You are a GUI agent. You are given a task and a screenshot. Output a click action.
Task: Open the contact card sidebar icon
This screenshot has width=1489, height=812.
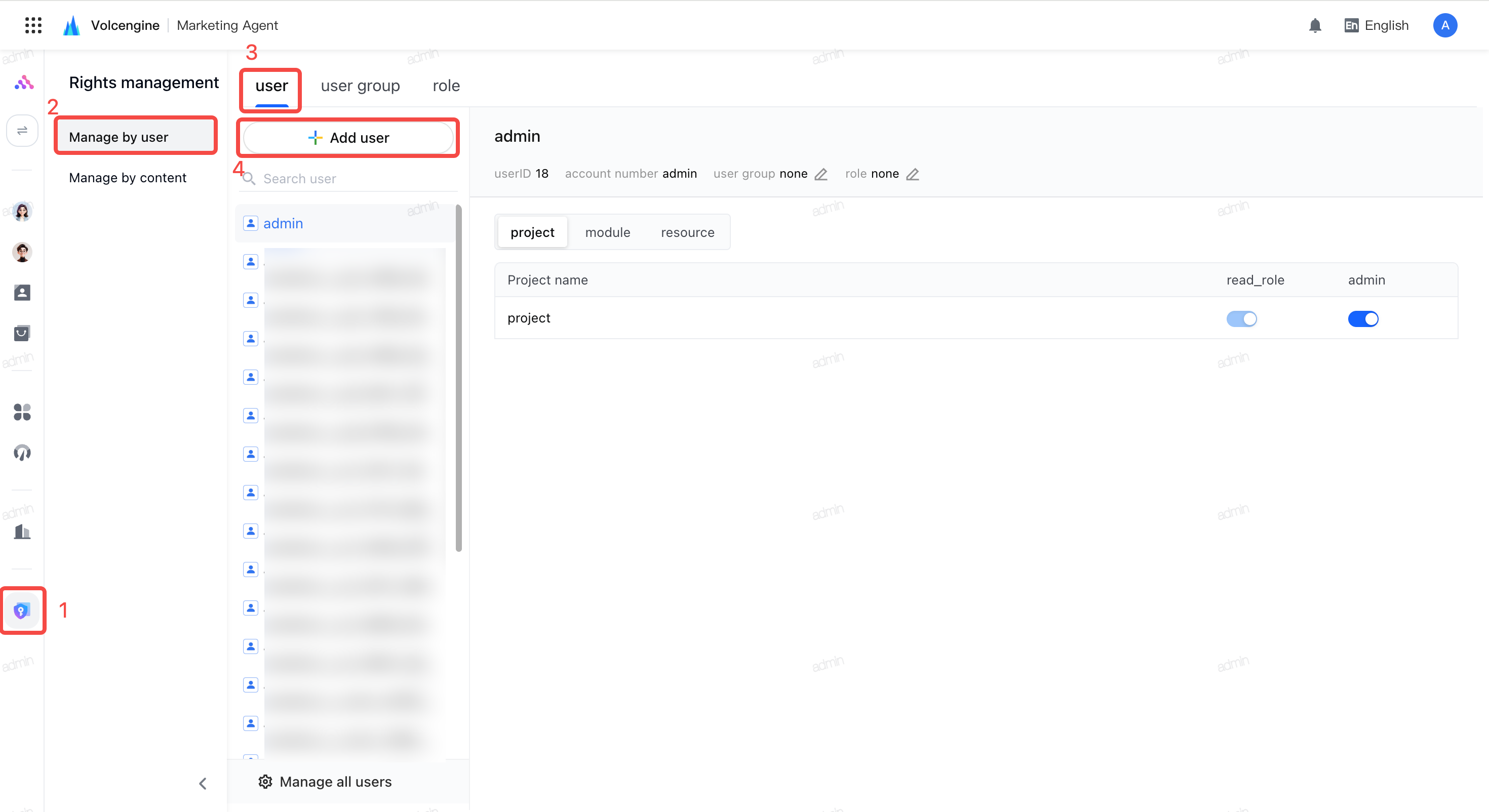(22, 293)
